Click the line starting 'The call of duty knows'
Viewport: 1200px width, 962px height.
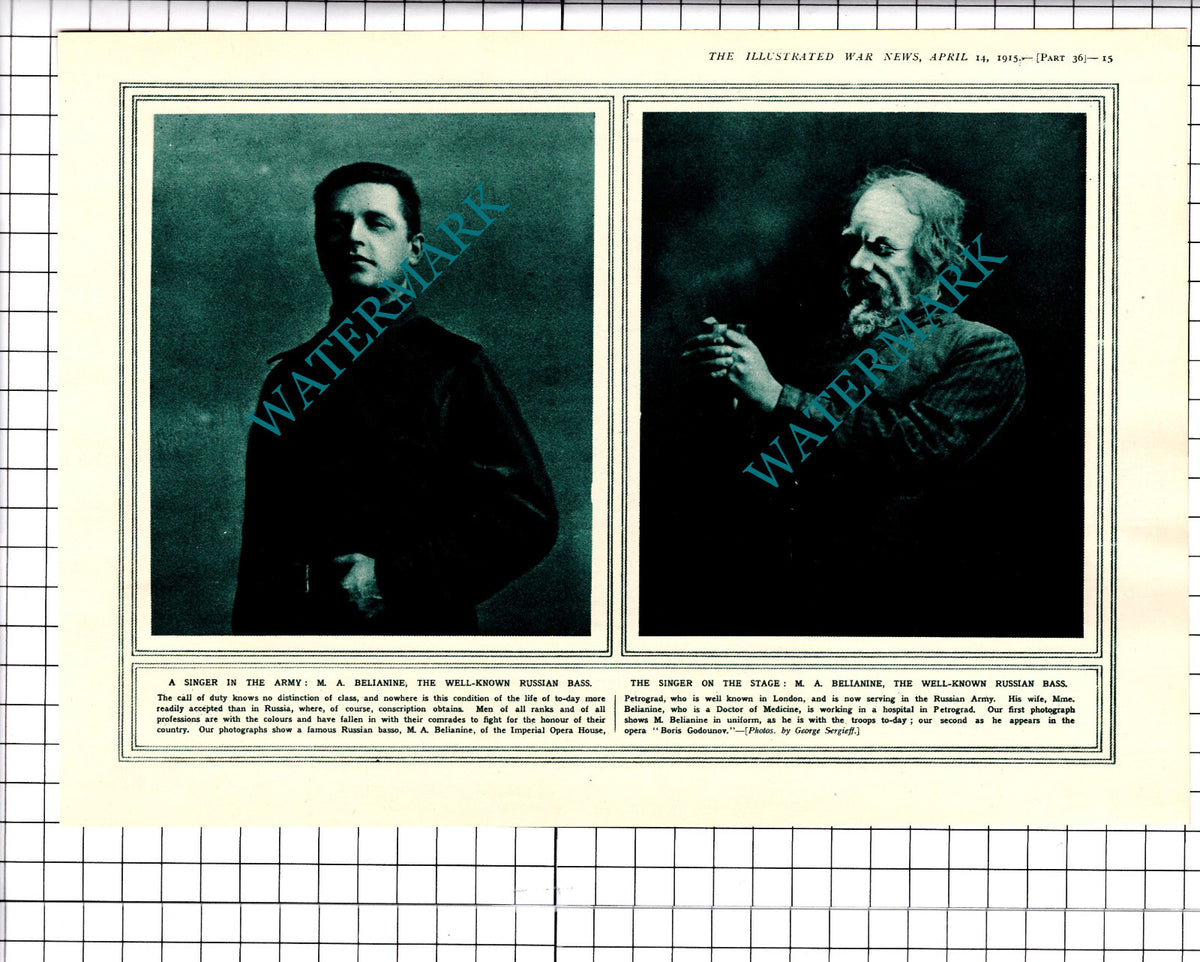click(381, 697)
